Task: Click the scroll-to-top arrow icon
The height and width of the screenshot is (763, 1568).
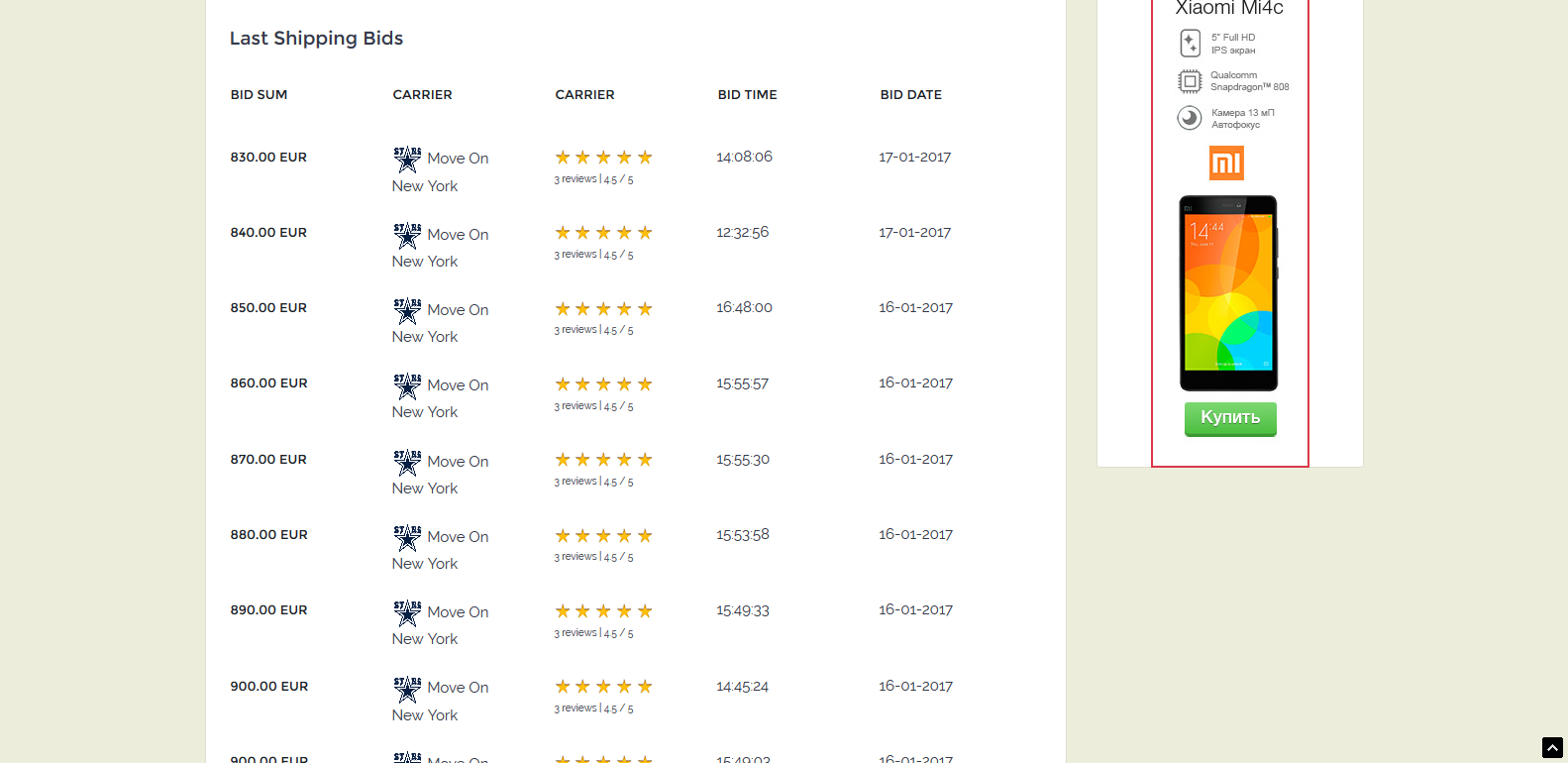Action: click(x=1552, y=748)
